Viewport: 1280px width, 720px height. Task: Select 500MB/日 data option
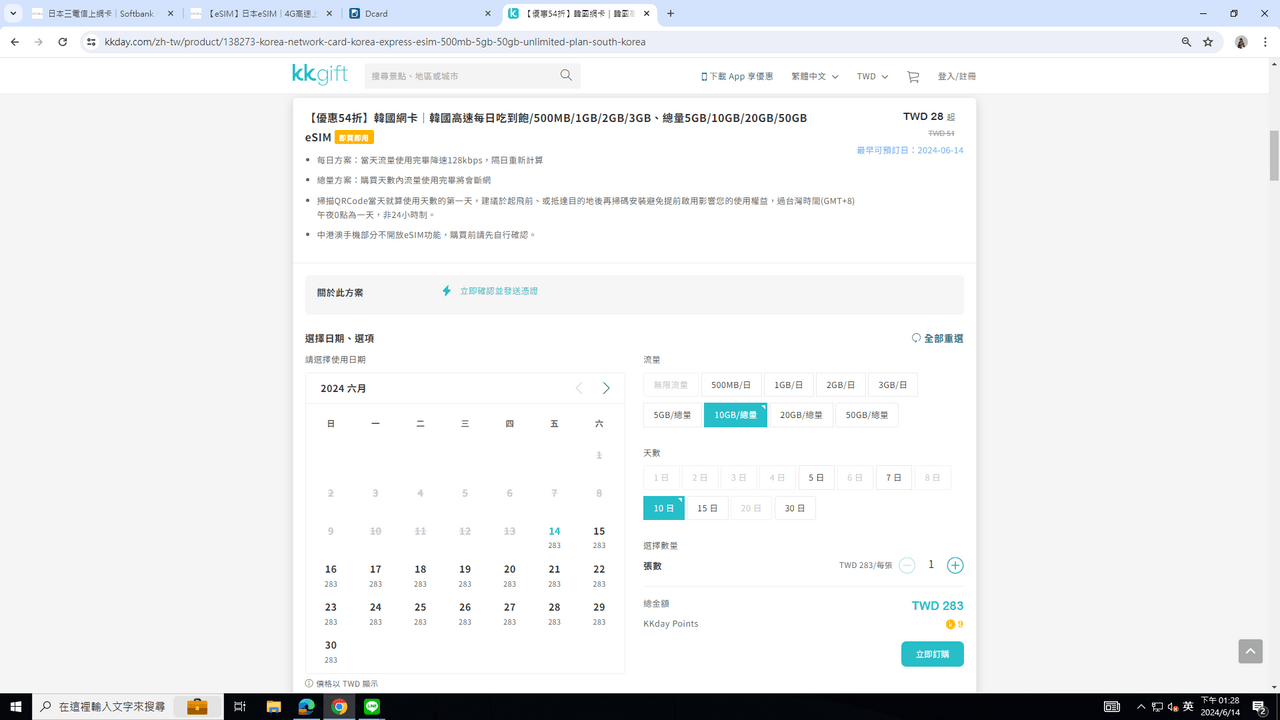731,385
